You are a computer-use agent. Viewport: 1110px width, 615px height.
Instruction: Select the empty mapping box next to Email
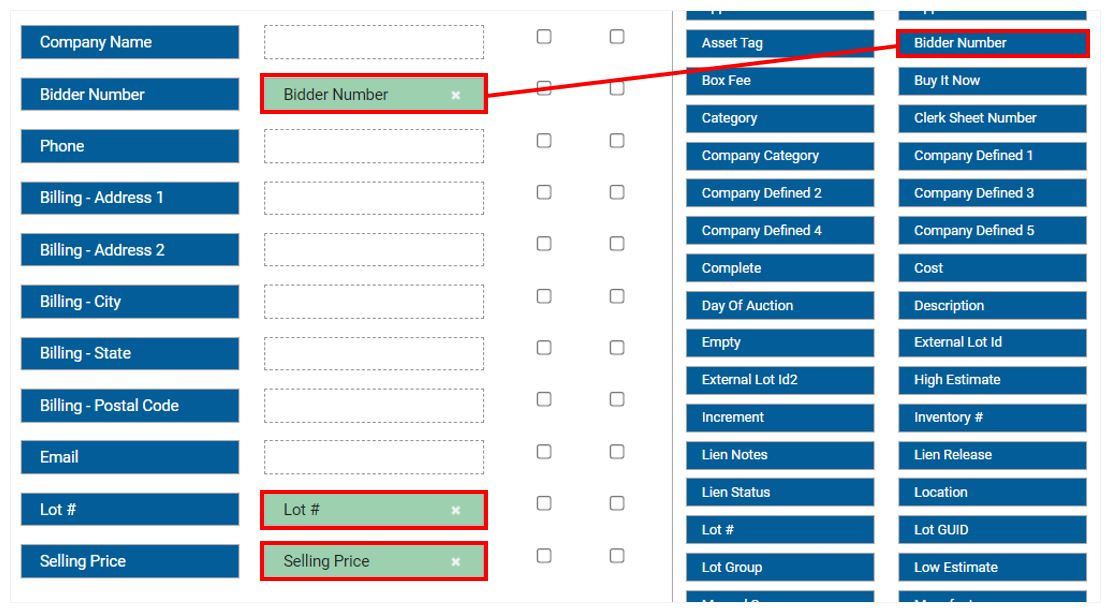tap(374, 457)
